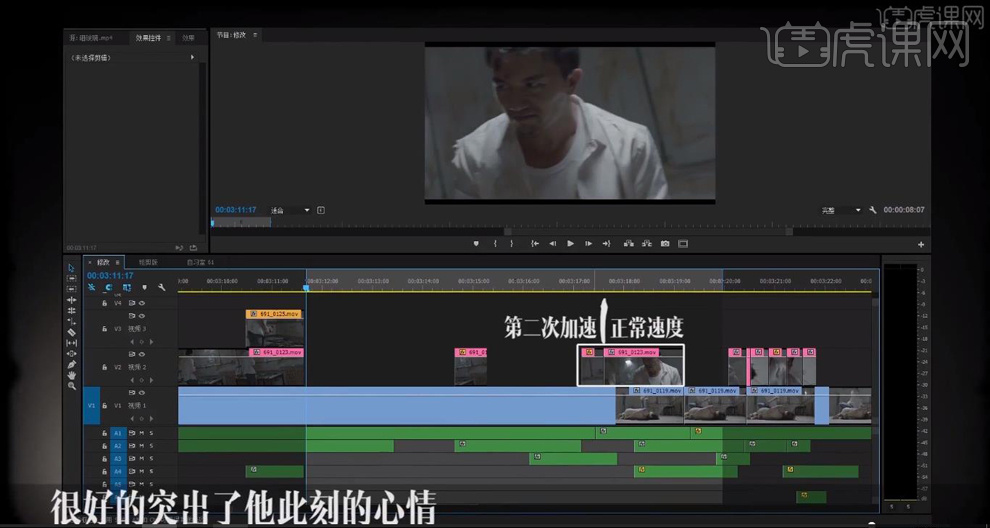The image size is (990, 528).
Task: Click the Extract button
Action: 647,243
